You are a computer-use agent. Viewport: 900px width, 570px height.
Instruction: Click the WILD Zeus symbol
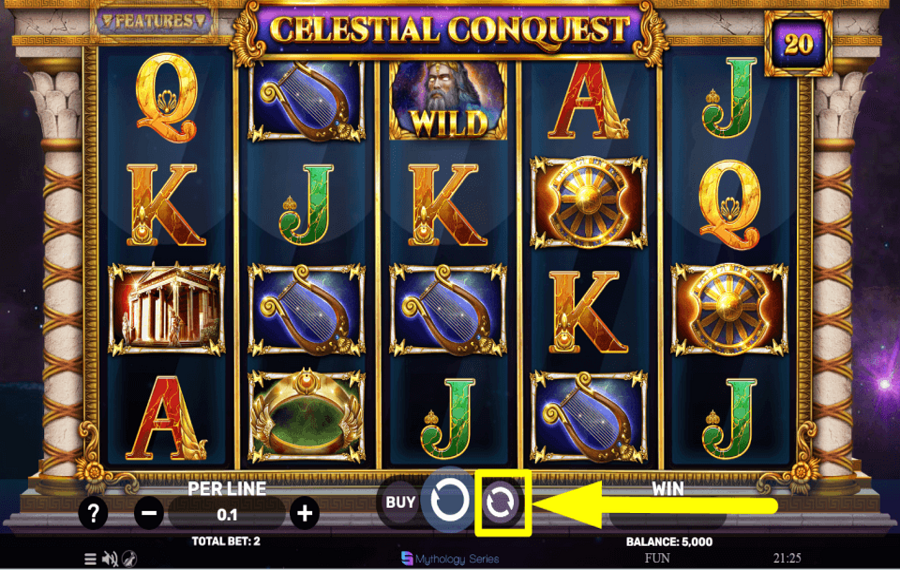[448, 101]
